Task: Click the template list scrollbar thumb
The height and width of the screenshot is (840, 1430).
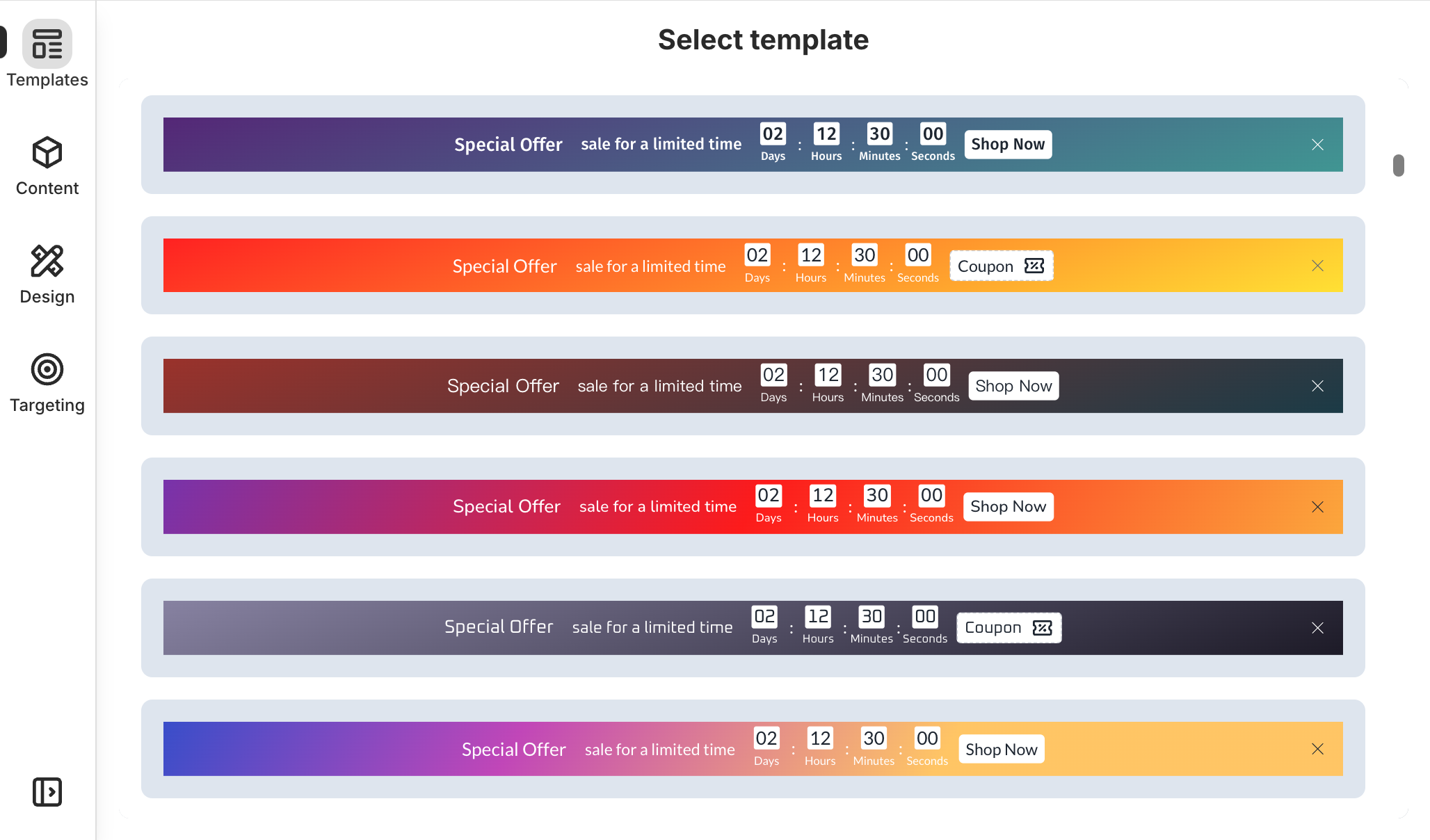Action: [x=1399, y=165]
